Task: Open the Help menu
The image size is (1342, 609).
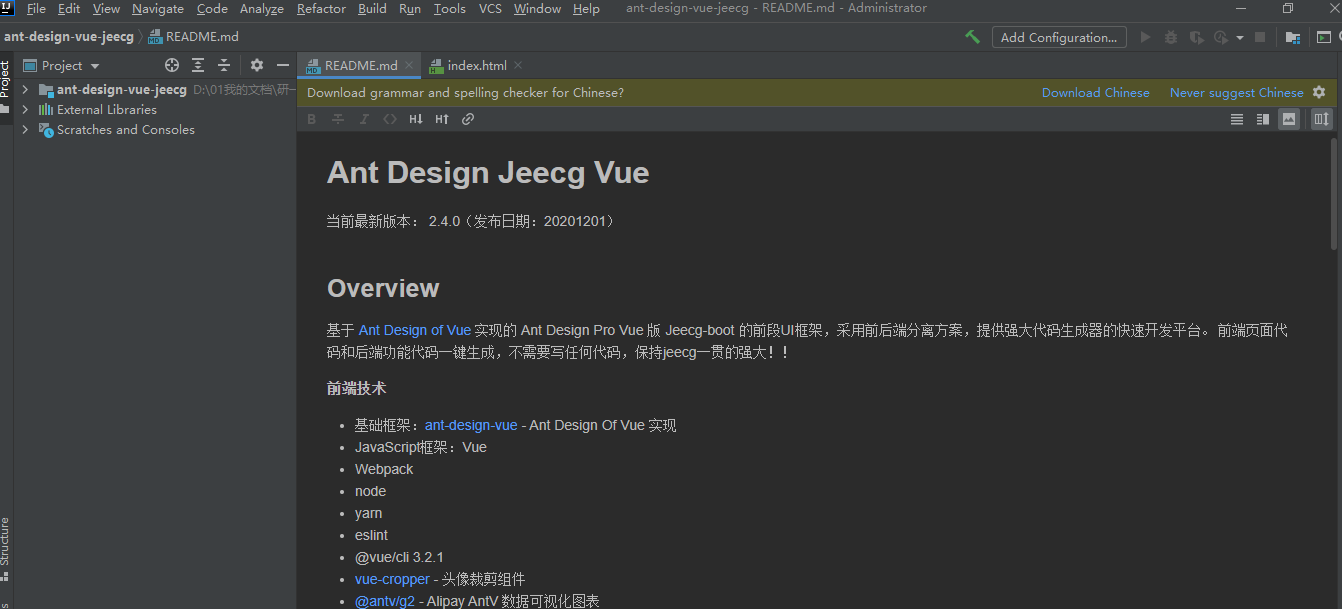Action: 586,8
